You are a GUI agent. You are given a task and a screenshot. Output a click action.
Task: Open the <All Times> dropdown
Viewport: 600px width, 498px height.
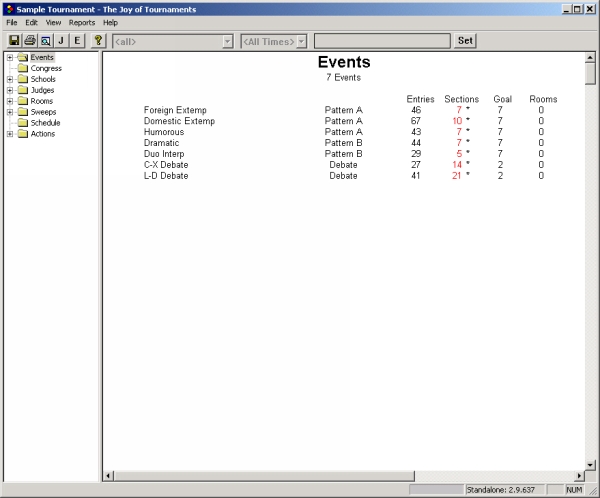coord(301,41)
